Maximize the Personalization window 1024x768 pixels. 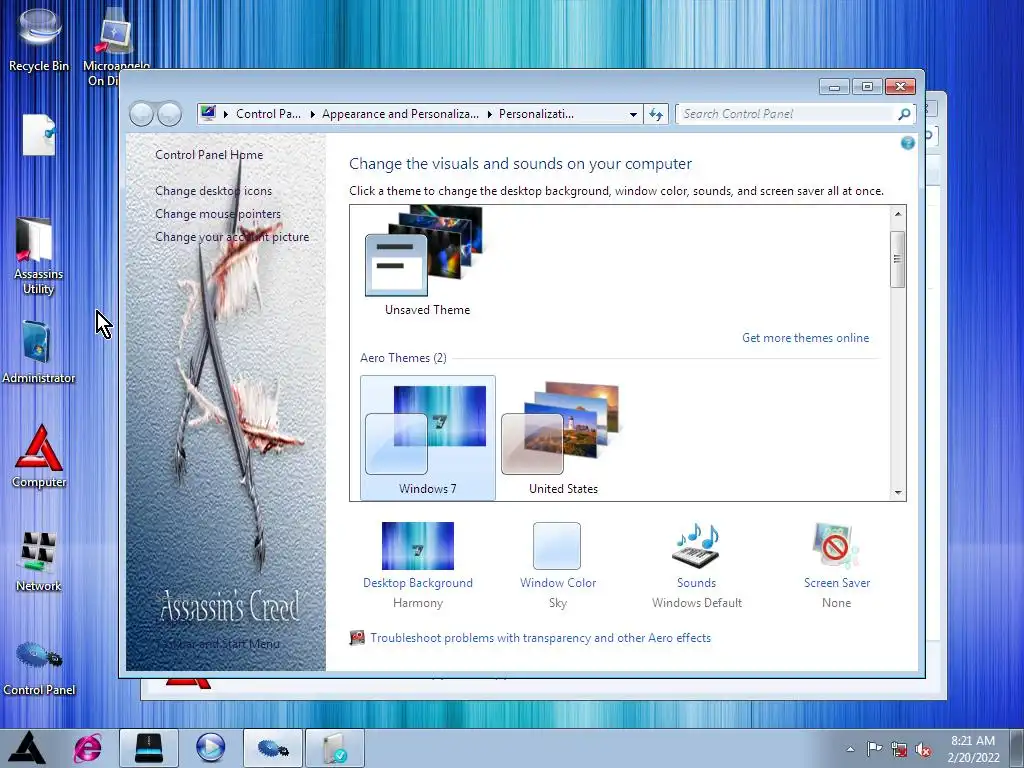click(867, 86)
